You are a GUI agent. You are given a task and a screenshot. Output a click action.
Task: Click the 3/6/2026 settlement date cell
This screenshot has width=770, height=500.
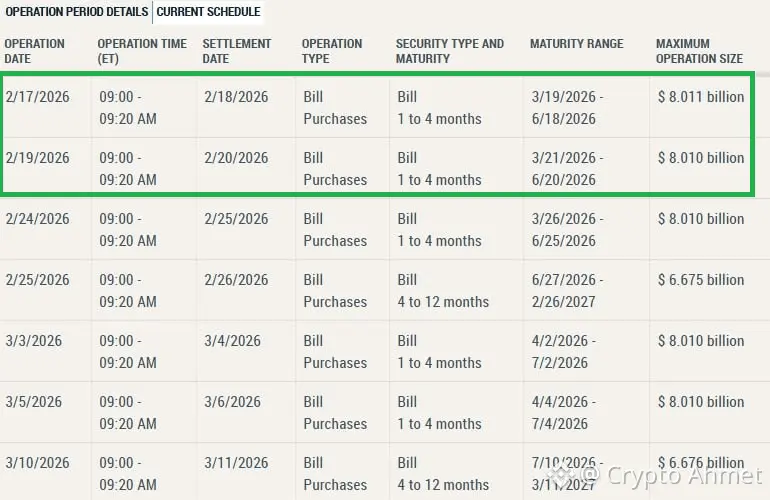pyautogui.click(x=232, y=402)
